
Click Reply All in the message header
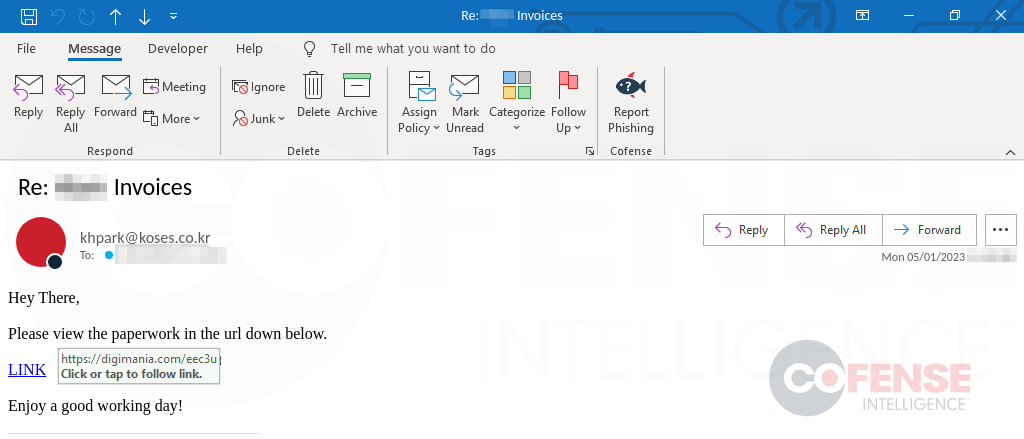pyautogui.click(x=833, y=230)
